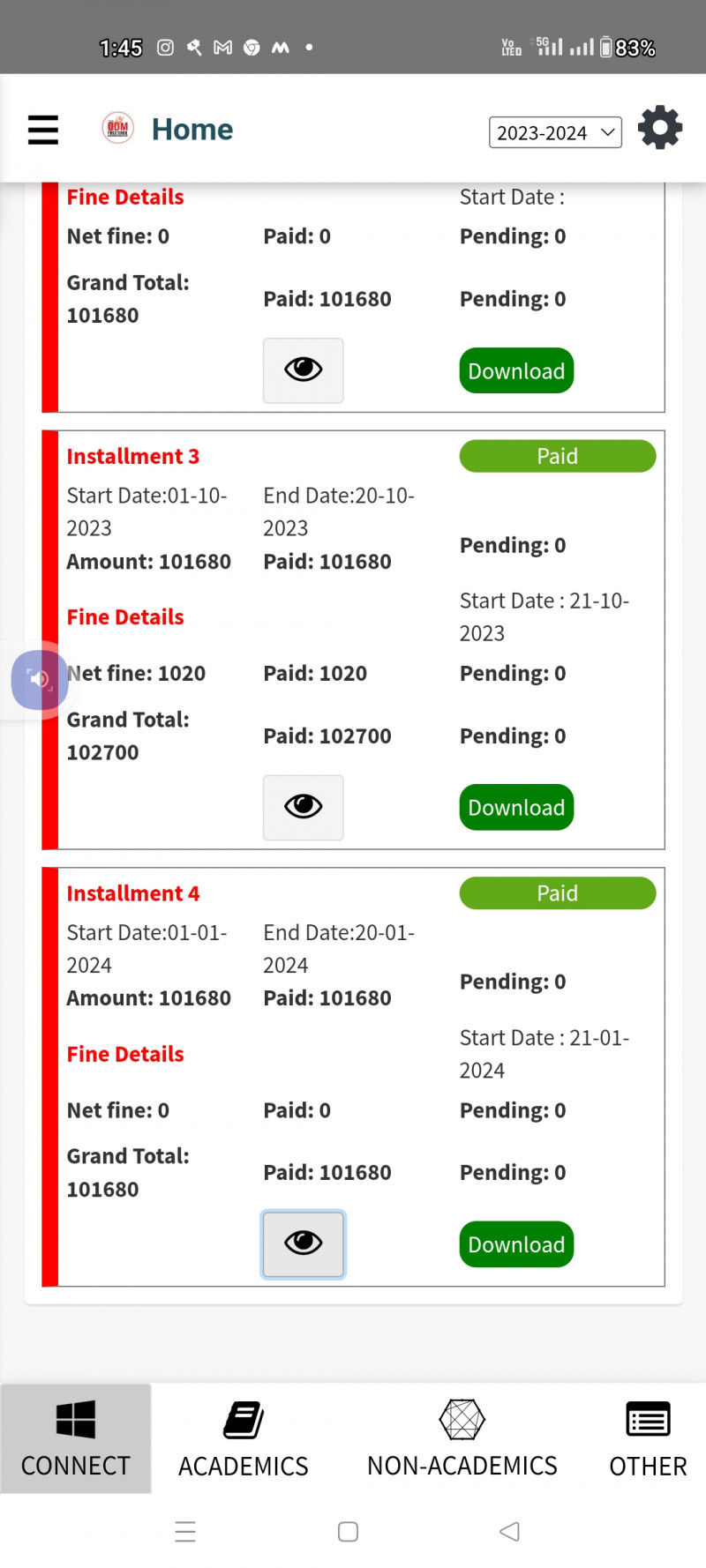Download the Installment 4 receipt
The image size is (706, 1568).
tap(516, 1243)
